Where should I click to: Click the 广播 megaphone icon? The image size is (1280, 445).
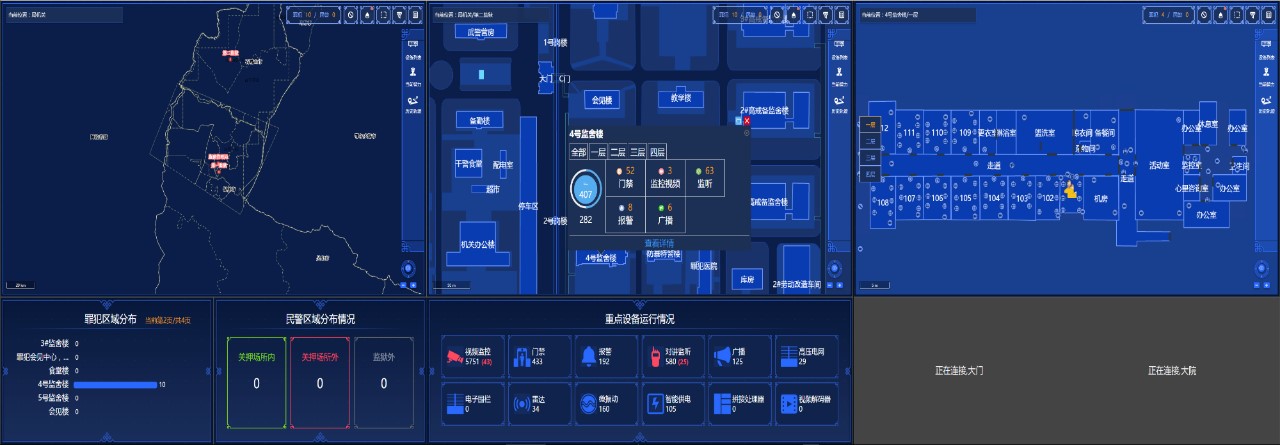click(722, 356)
